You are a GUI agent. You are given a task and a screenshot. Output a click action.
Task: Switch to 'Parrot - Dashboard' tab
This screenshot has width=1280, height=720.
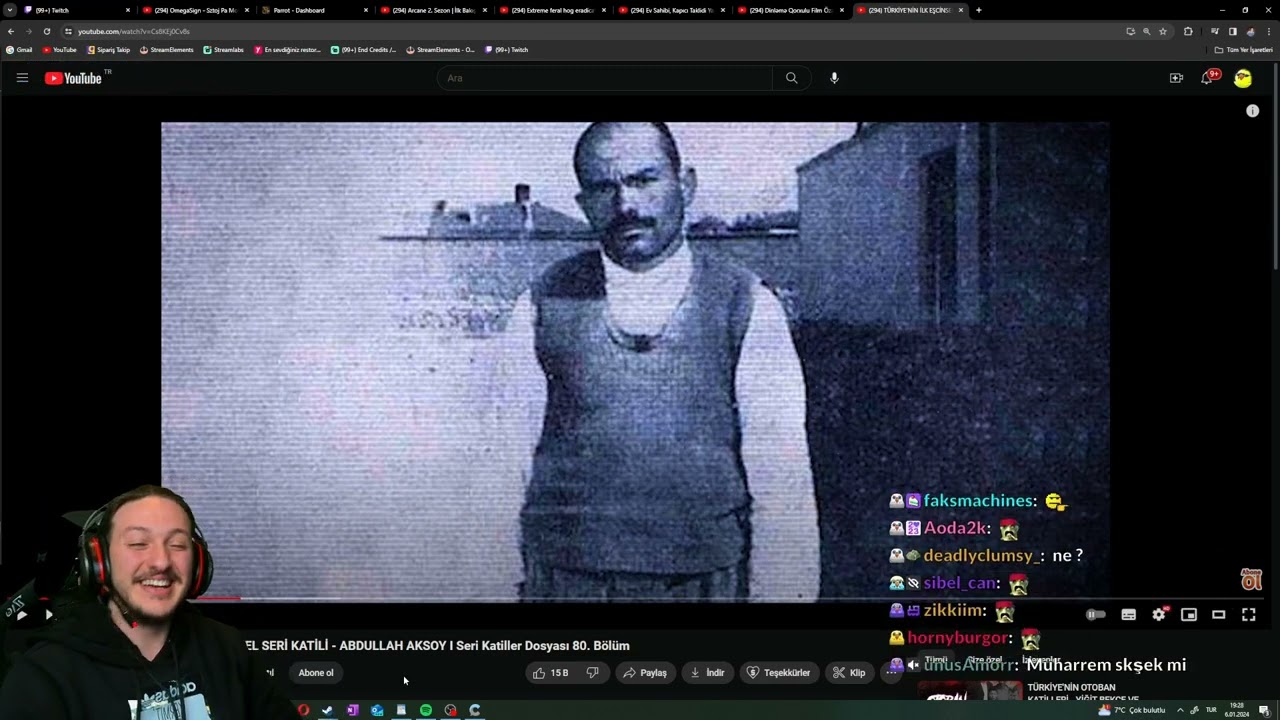[x=314, y=10]
